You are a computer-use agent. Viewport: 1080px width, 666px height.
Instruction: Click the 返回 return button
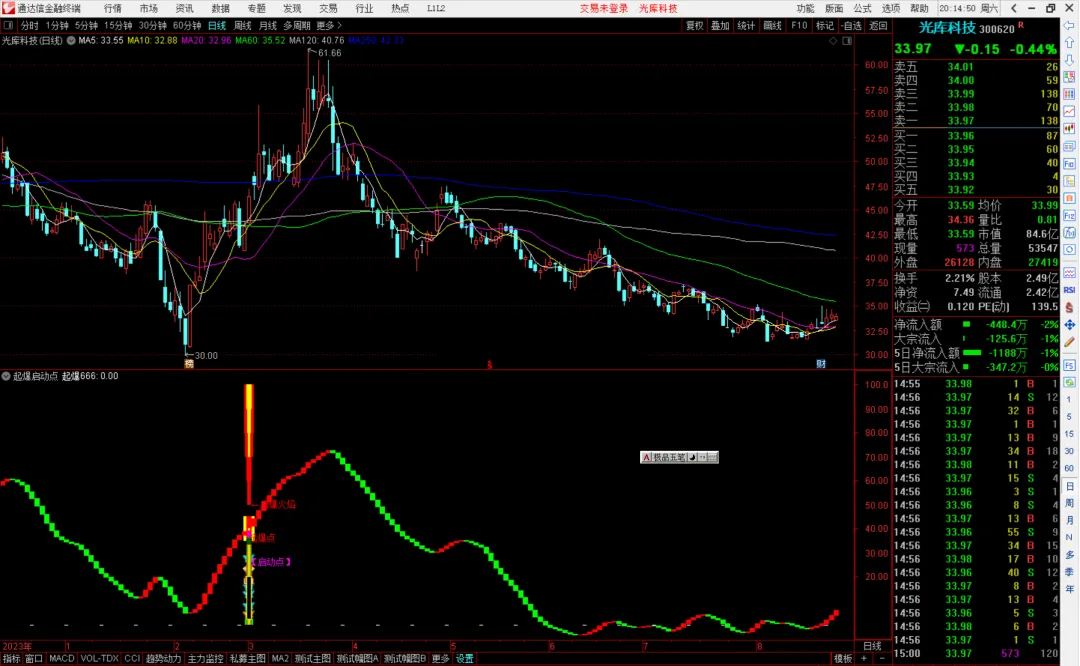(878, 25)
